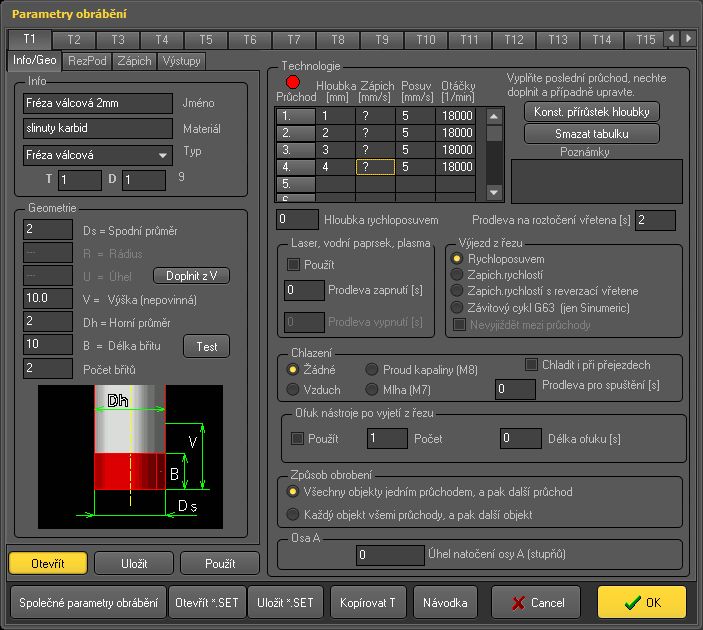Choose Proud kapaliny (M8) cooling
This screenshot has height=630, width=703.
[372, 370]
